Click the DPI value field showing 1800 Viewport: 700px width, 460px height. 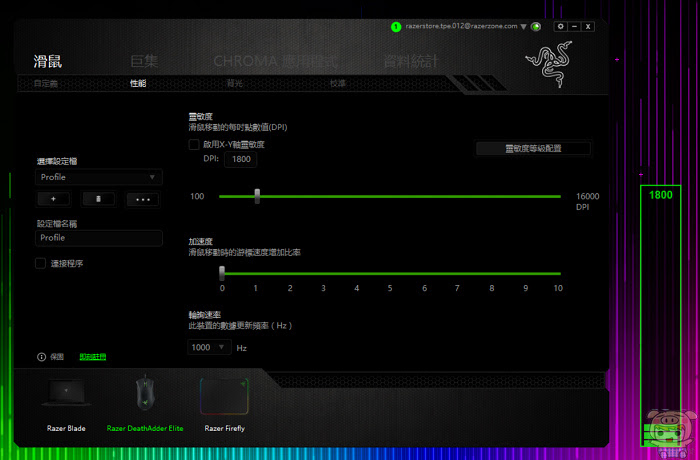click(241, 159)
